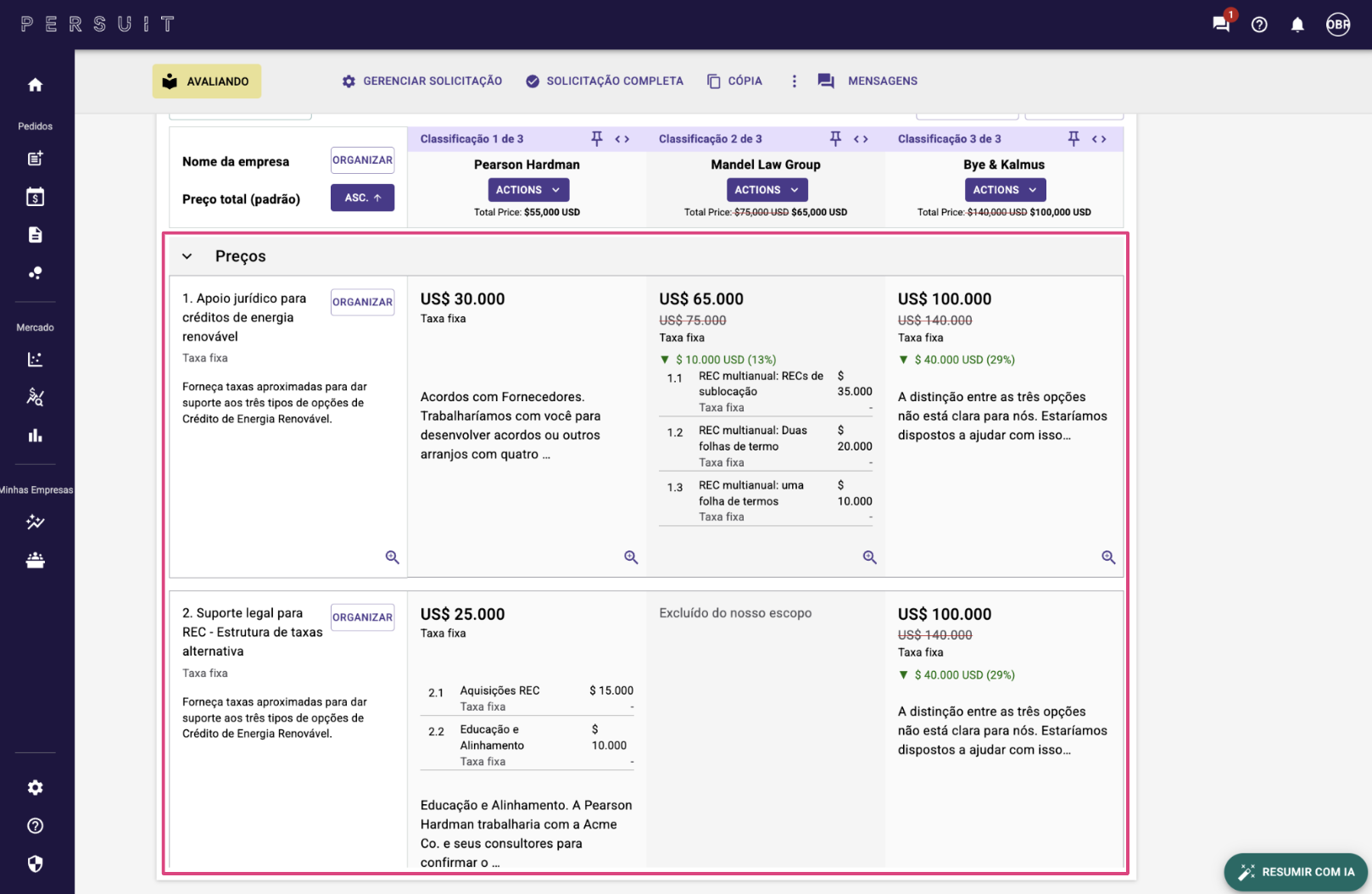Collapse the Preços section
Screen dimensions: 1372x894
[187, 256]
